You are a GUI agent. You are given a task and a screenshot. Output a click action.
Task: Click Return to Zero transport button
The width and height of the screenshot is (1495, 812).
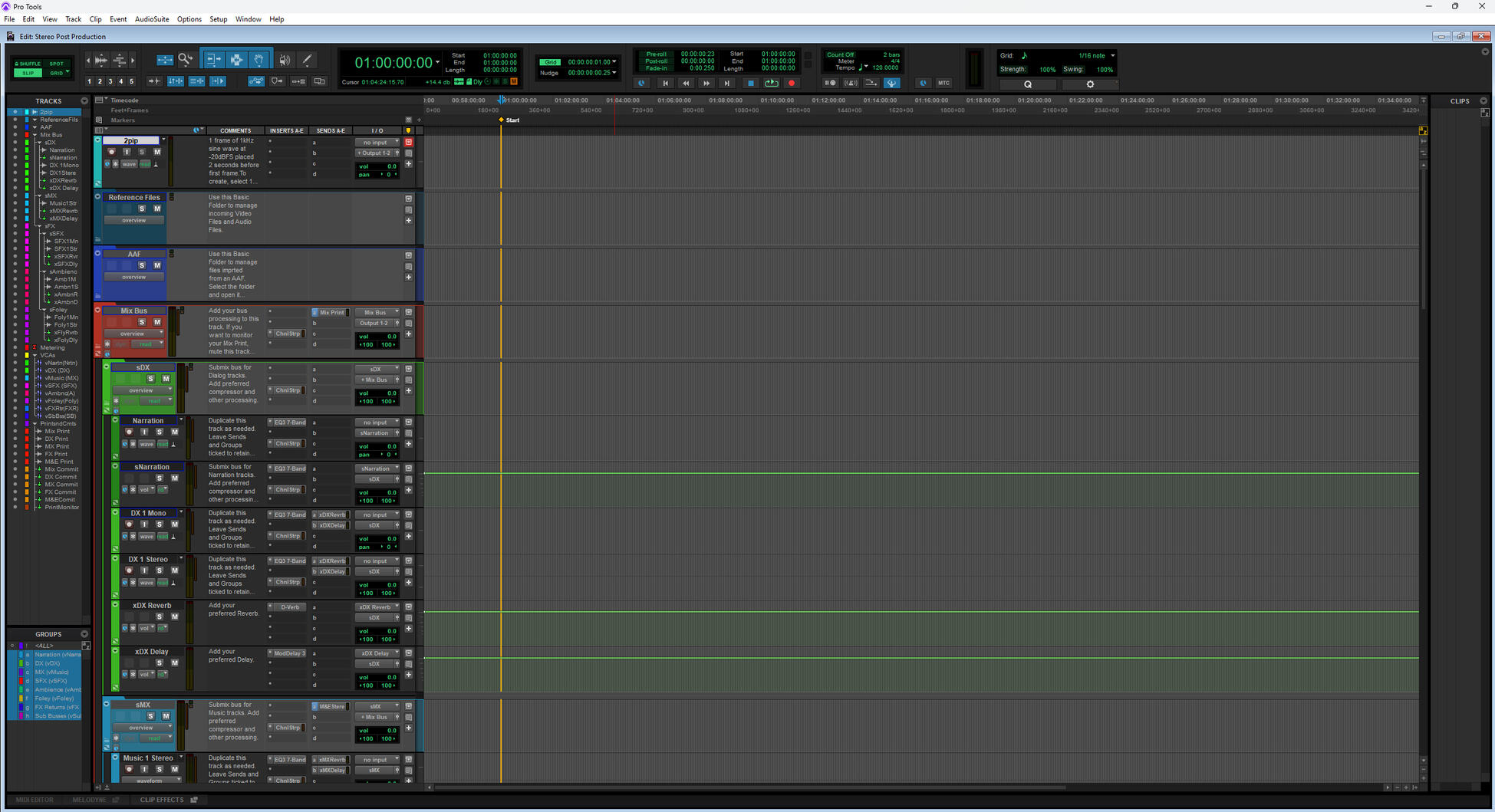tap(665, 83)
